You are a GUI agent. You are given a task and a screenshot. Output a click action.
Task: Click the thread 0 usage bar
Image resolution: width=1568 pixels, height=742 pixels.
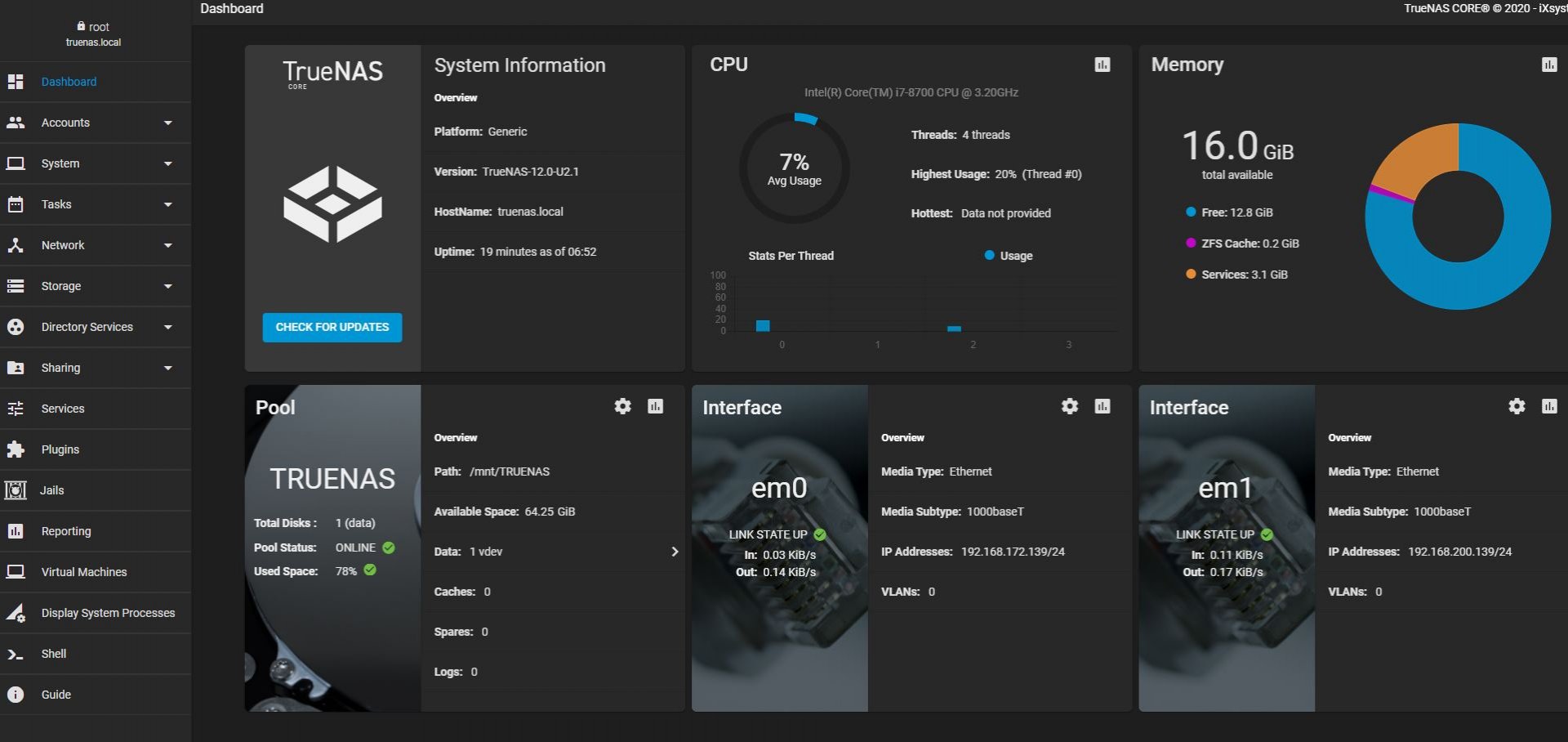click(x=763, y=325)
